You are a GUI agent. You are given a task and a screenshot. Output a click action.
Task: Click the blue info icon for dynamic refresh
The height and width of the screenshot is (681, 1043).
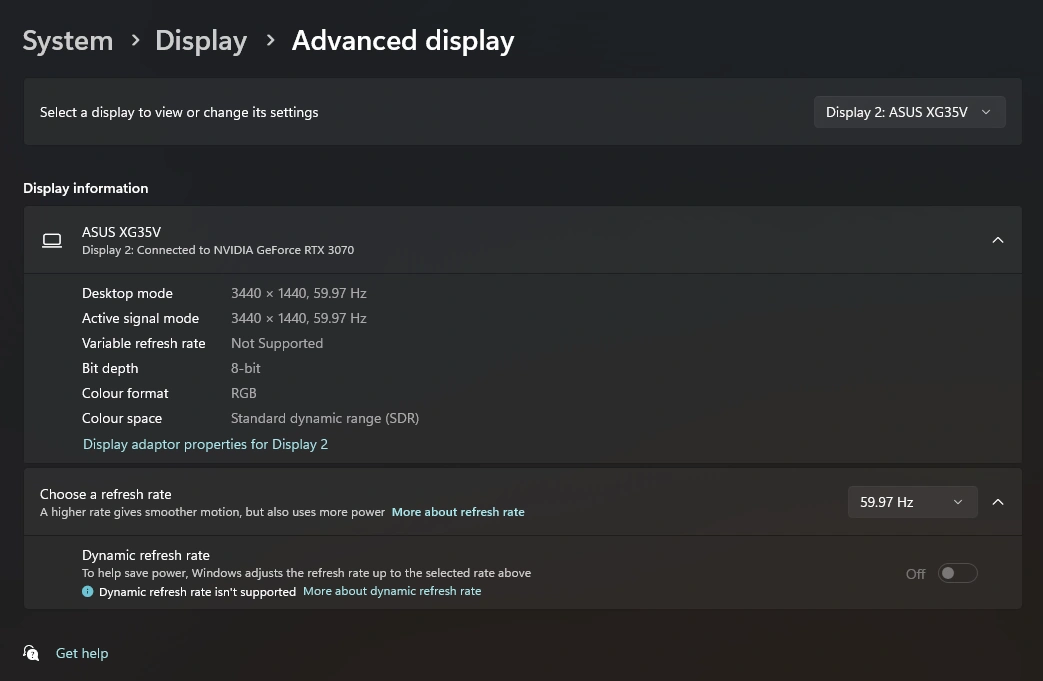coord(88,592)
